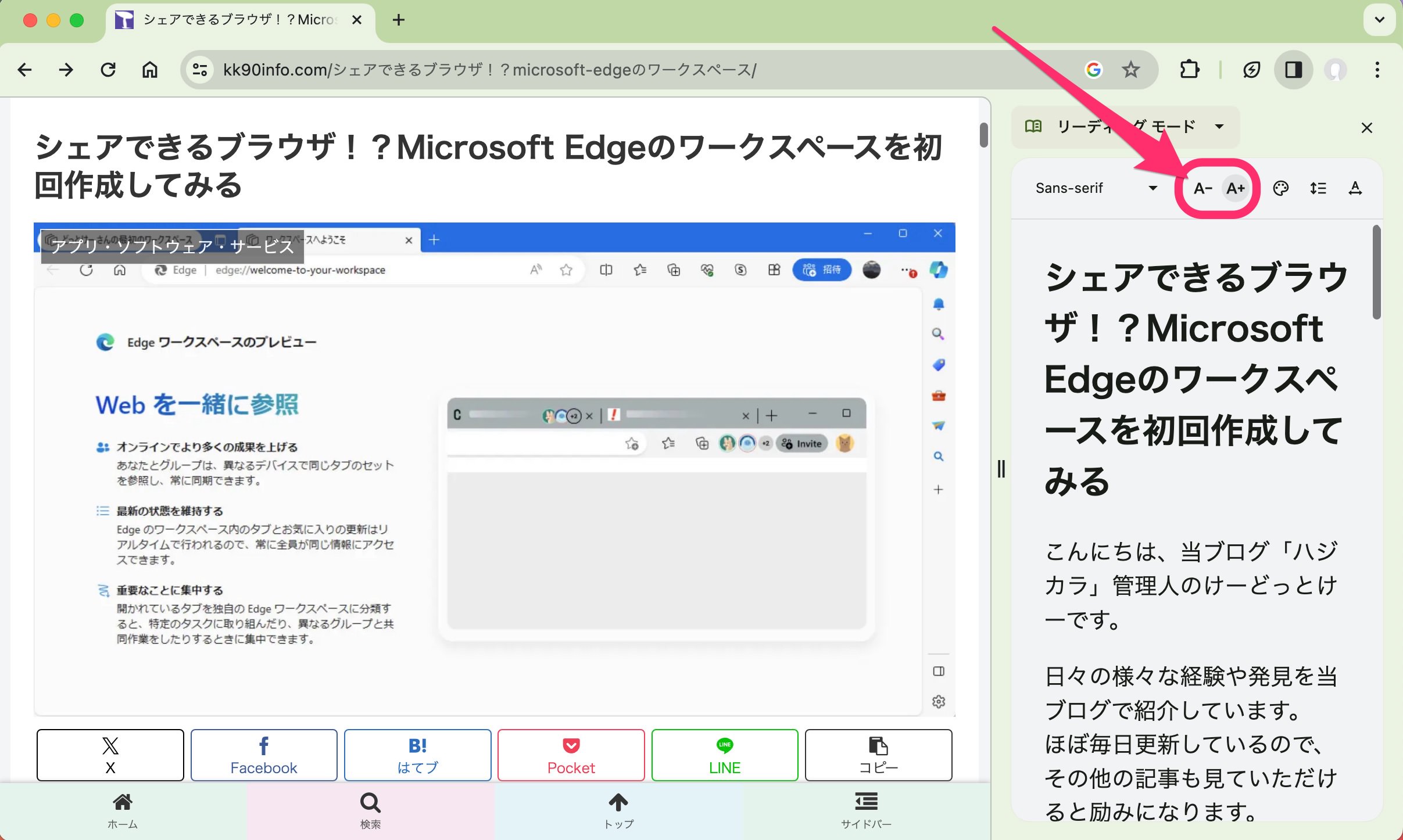Share the article via LINE
This screenshot has height=840, width=1403.
(725, 755)
